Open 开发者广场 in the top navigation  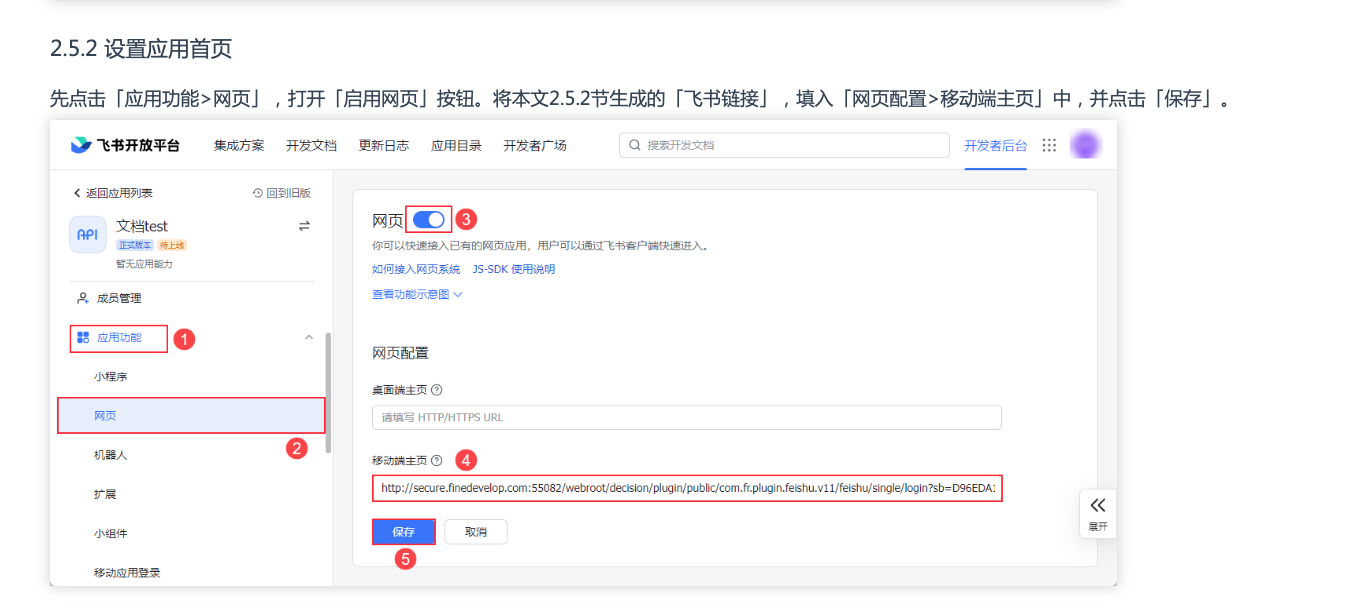point(535,145)
